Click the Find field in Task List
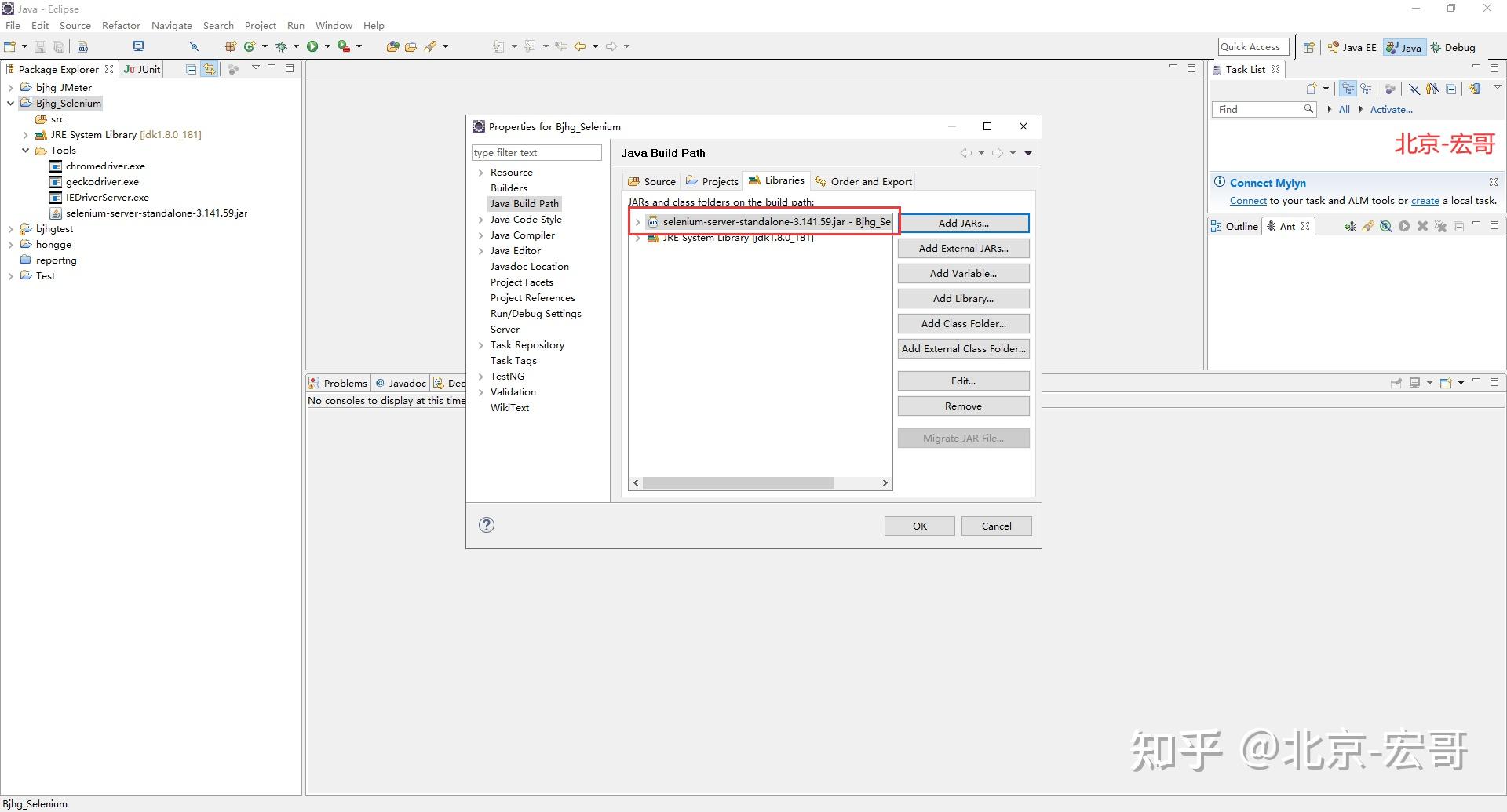Image resolution: width=1507 pixels, height=812 pixels. [1264, 110]
